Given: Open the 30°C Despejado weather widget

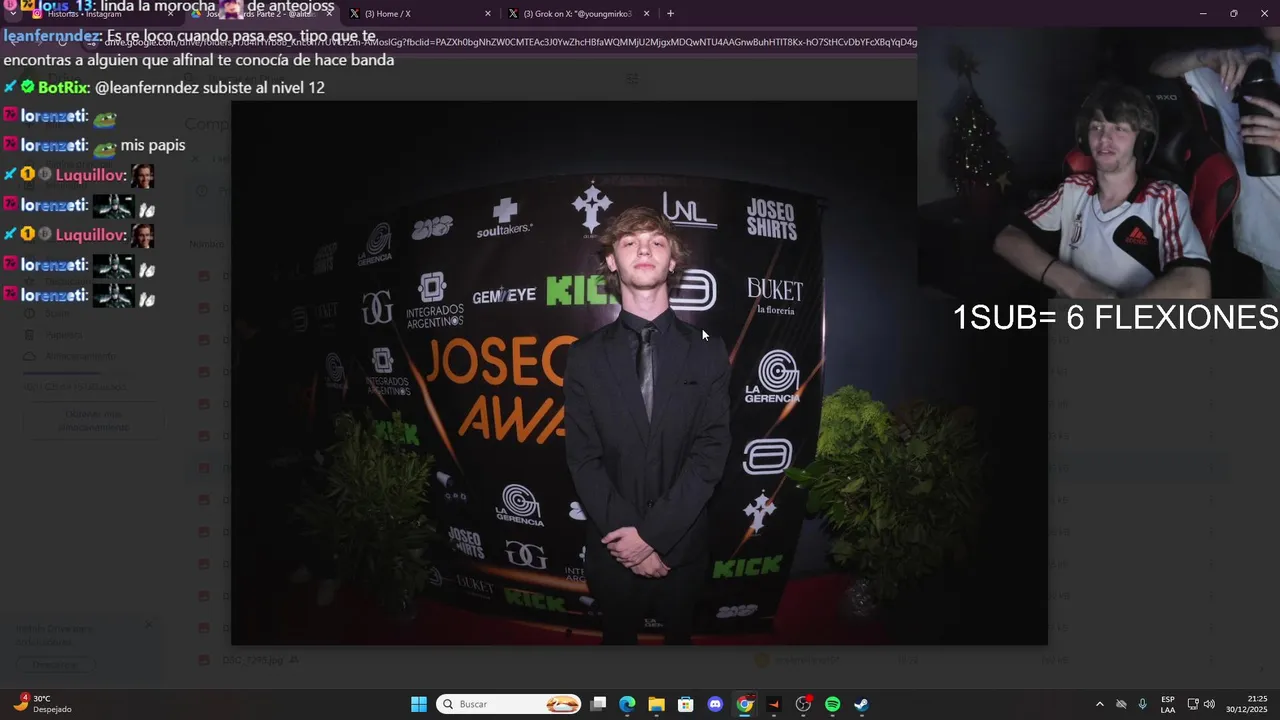Looking at the screenshot, I should [43, 704].
